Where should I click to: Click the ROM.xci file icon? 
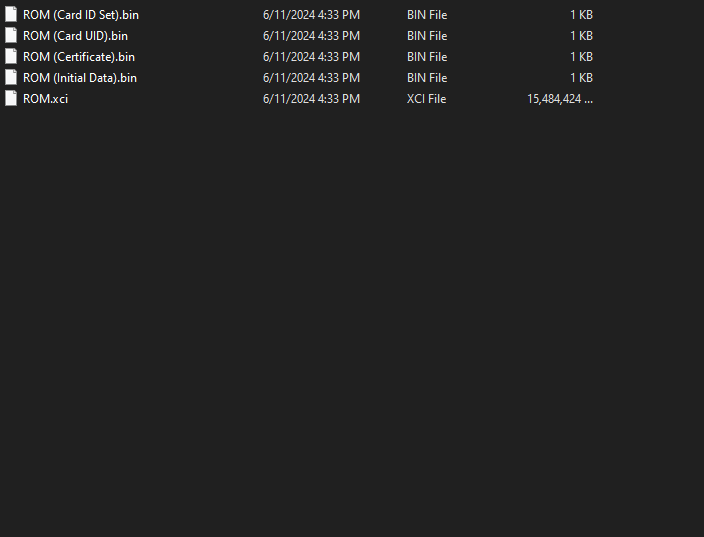point(11,99)
